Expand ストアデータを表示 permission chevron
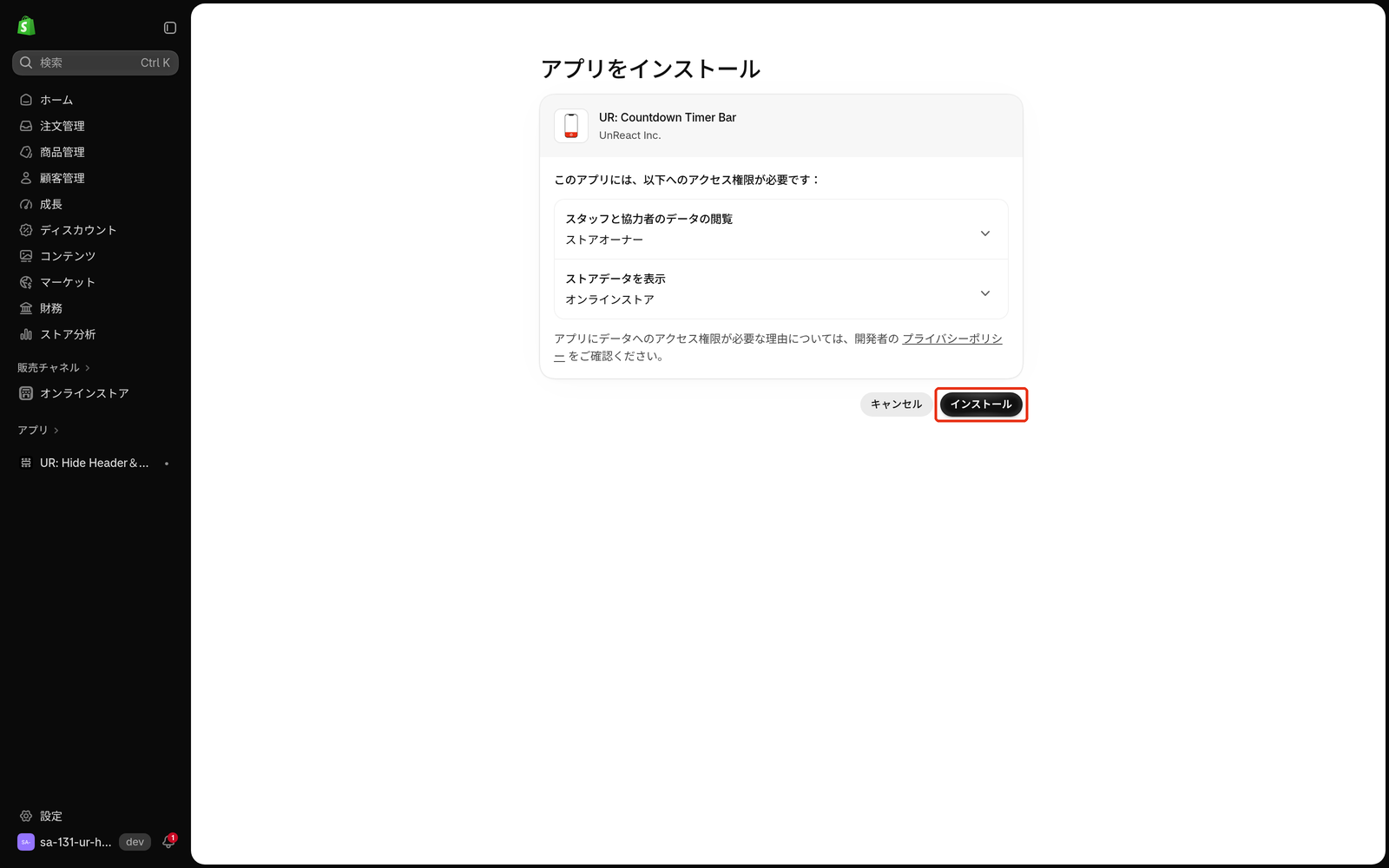The image size is (1389, 868). point(985,293)
